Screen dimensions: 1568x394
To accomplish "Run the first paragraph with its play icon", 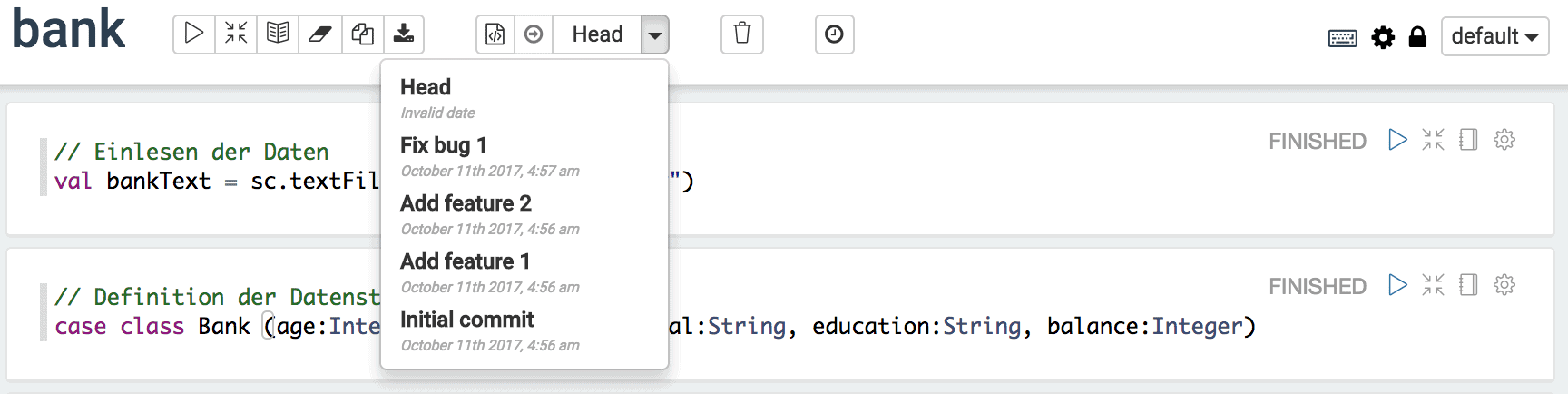I will 1397,140.
